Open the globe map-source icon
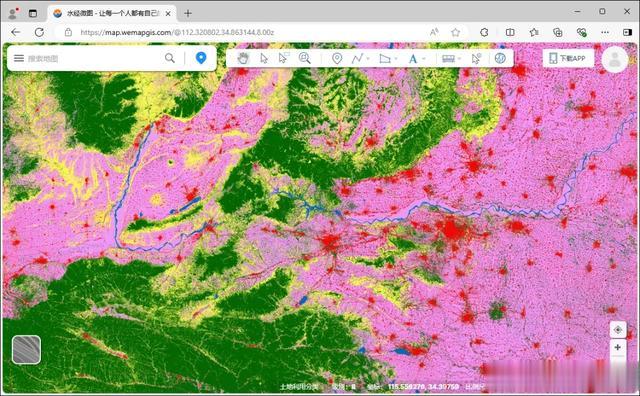 click(500, 58)
